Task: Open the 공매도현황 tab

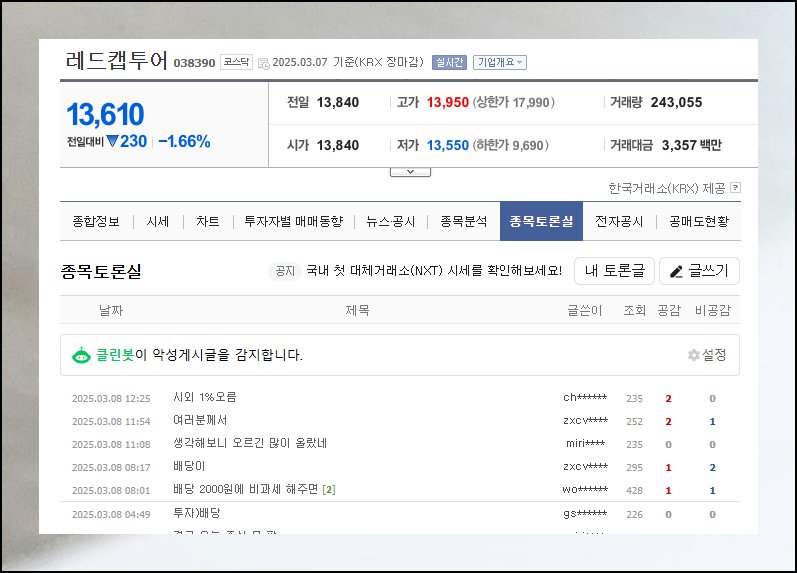Action: point(699,221)
